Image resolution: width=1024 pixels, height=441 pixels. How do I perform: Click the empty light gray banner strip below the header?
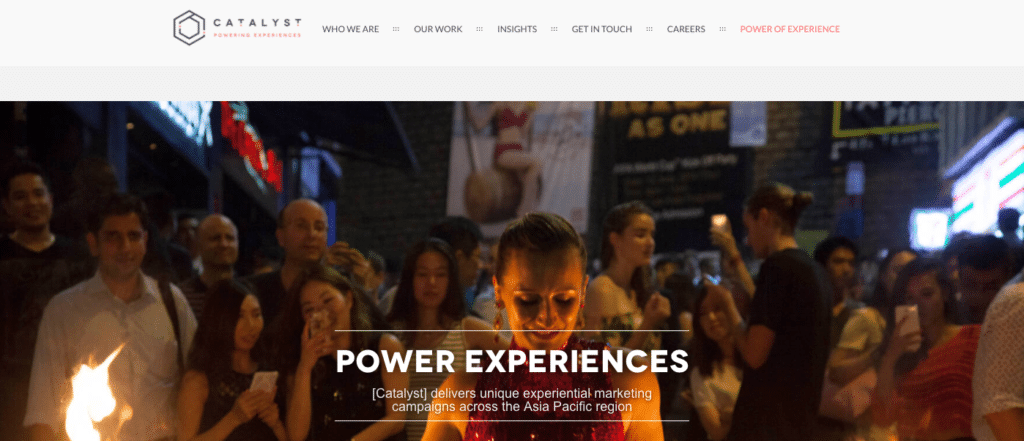click(x=512, y=83)
